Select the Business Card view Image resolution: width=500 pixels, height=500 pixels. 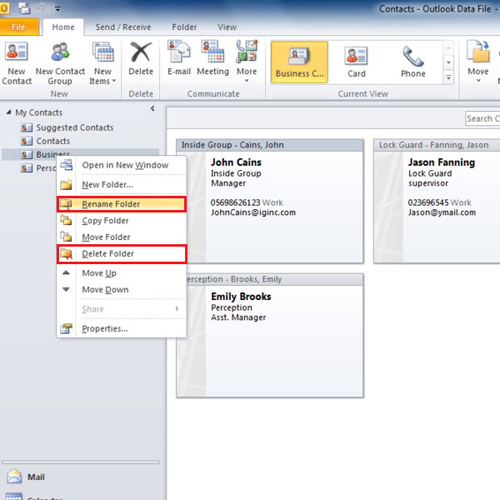[299, 62]
